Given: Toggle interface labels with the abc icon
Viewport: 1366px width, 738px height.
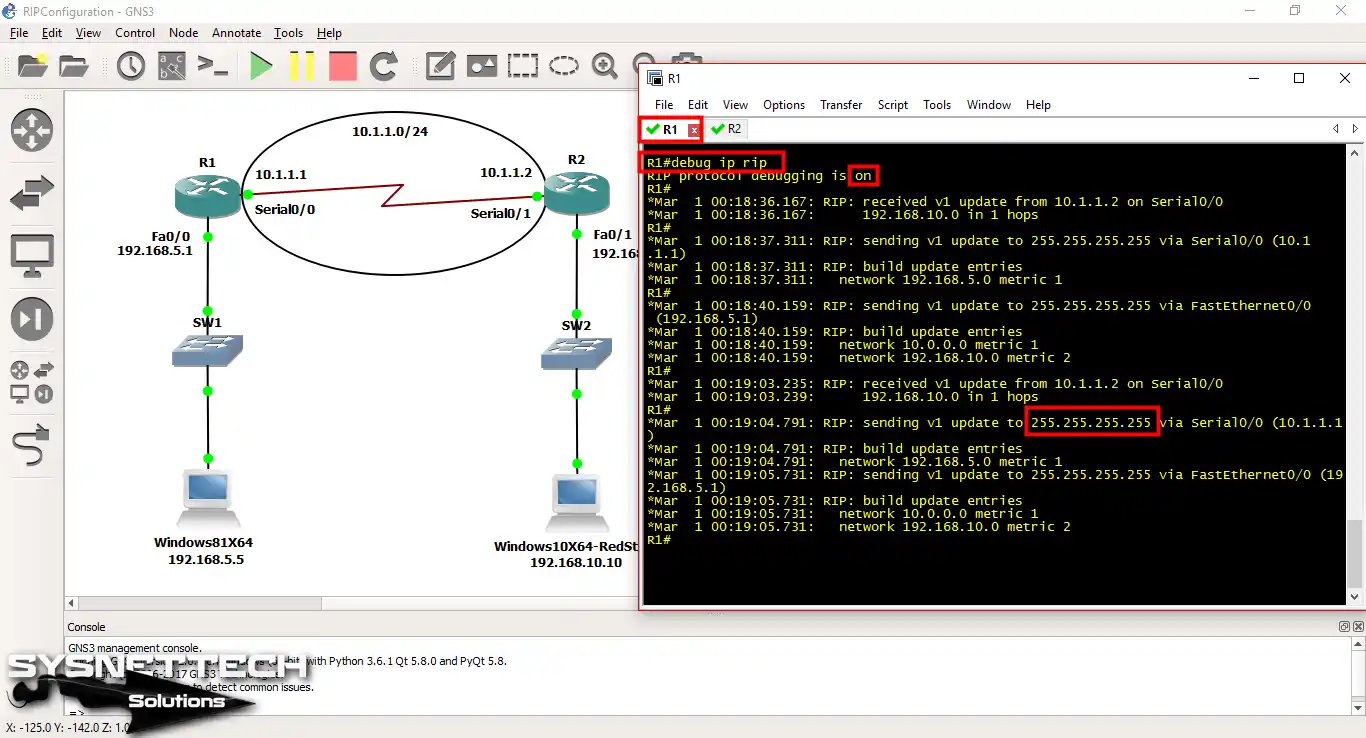Looking at the screenshot, I should [174, 66].
